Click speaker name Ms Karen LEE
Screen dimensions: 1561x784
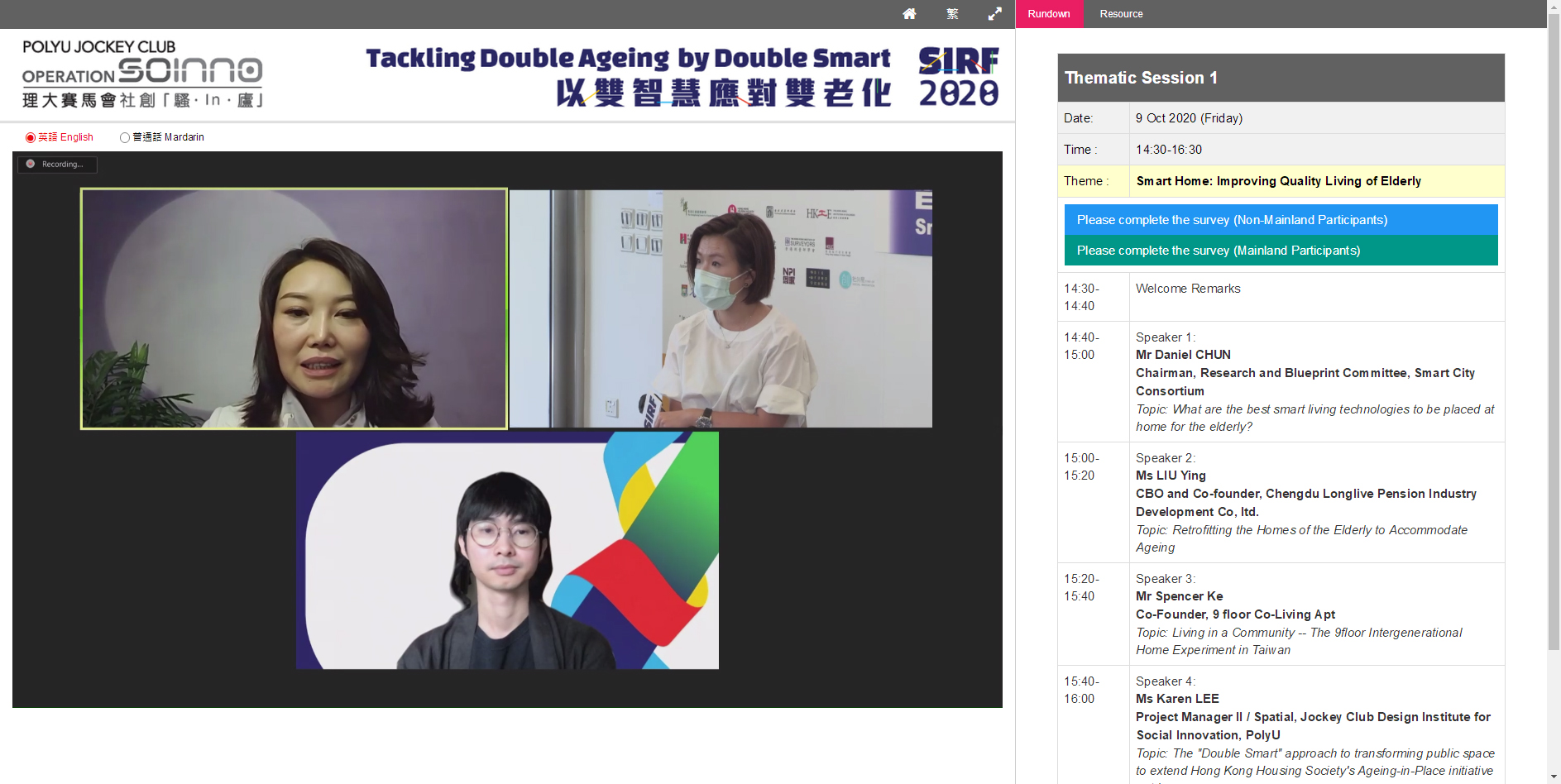point(1177,699)
